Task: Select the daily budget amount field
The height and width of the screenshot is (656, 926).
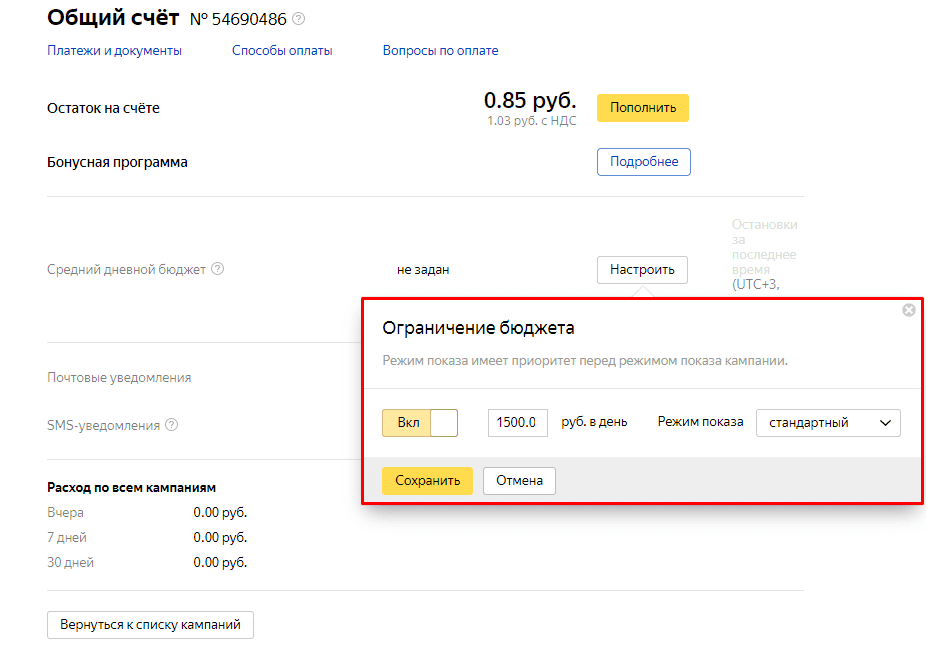Action: pos(517,422)
